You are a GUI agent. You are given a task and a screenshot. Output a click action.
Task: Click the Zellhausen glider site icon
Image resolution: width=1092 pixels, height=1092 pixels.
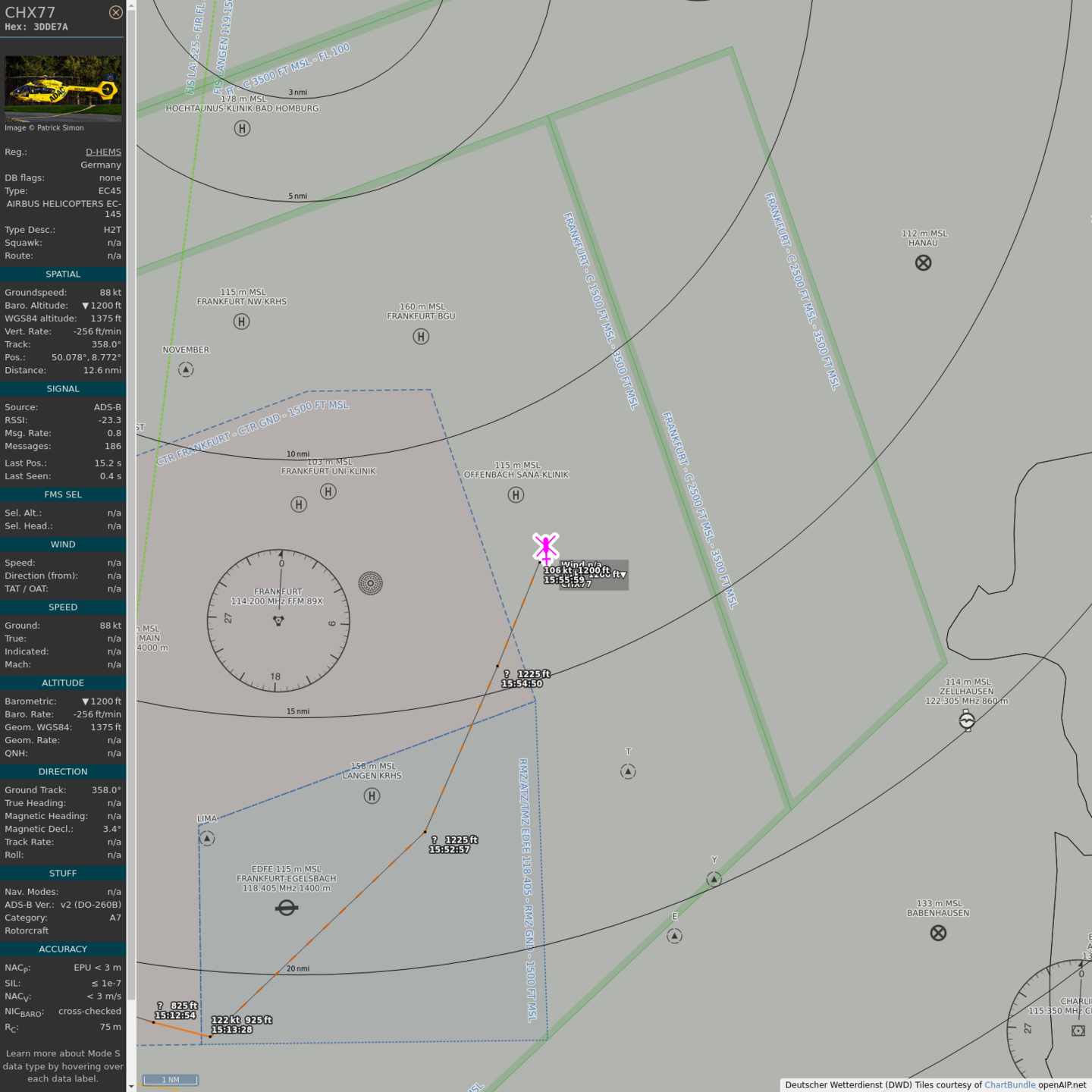pos(967,720)
